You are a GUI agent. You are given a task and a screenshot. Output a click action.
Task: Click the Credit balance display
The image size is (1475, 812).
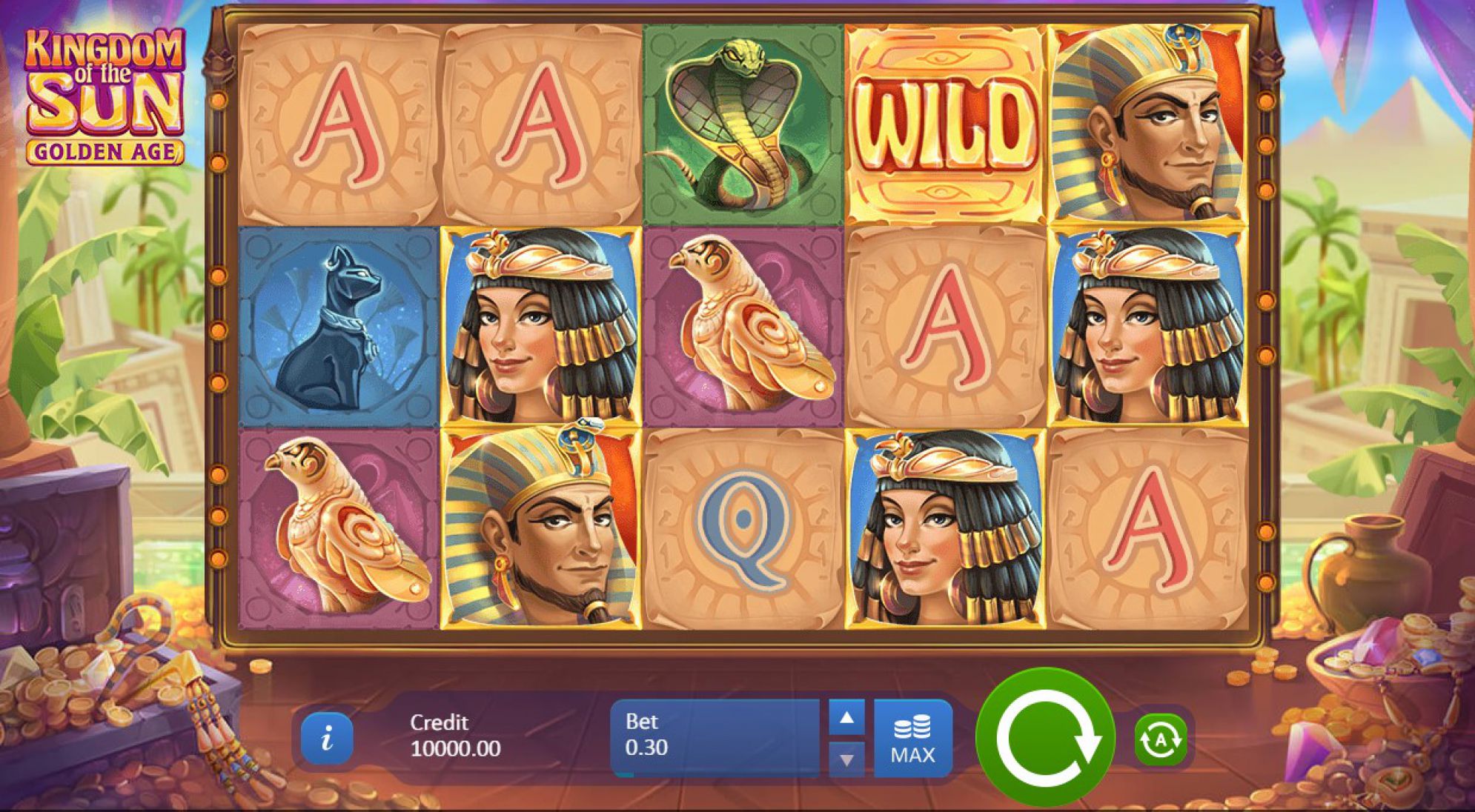click(x=455, y=736)
